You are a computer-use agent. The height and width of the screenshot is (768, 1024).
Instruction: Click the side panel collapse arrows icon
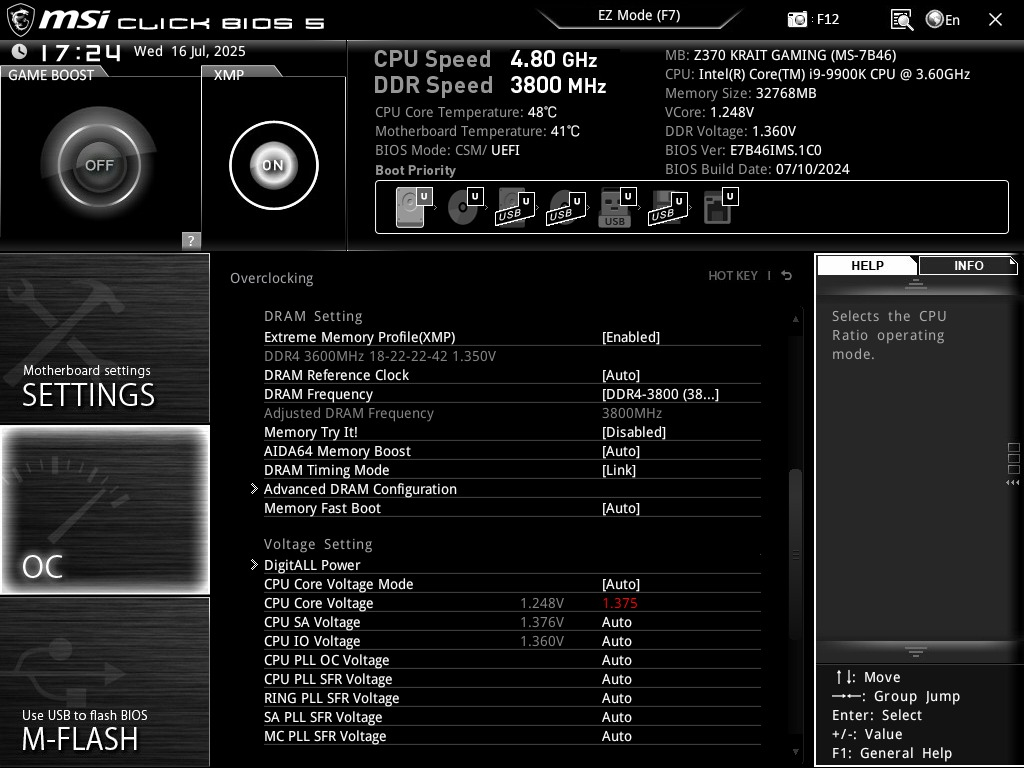pyautogui.click(x=1012, y=483)
